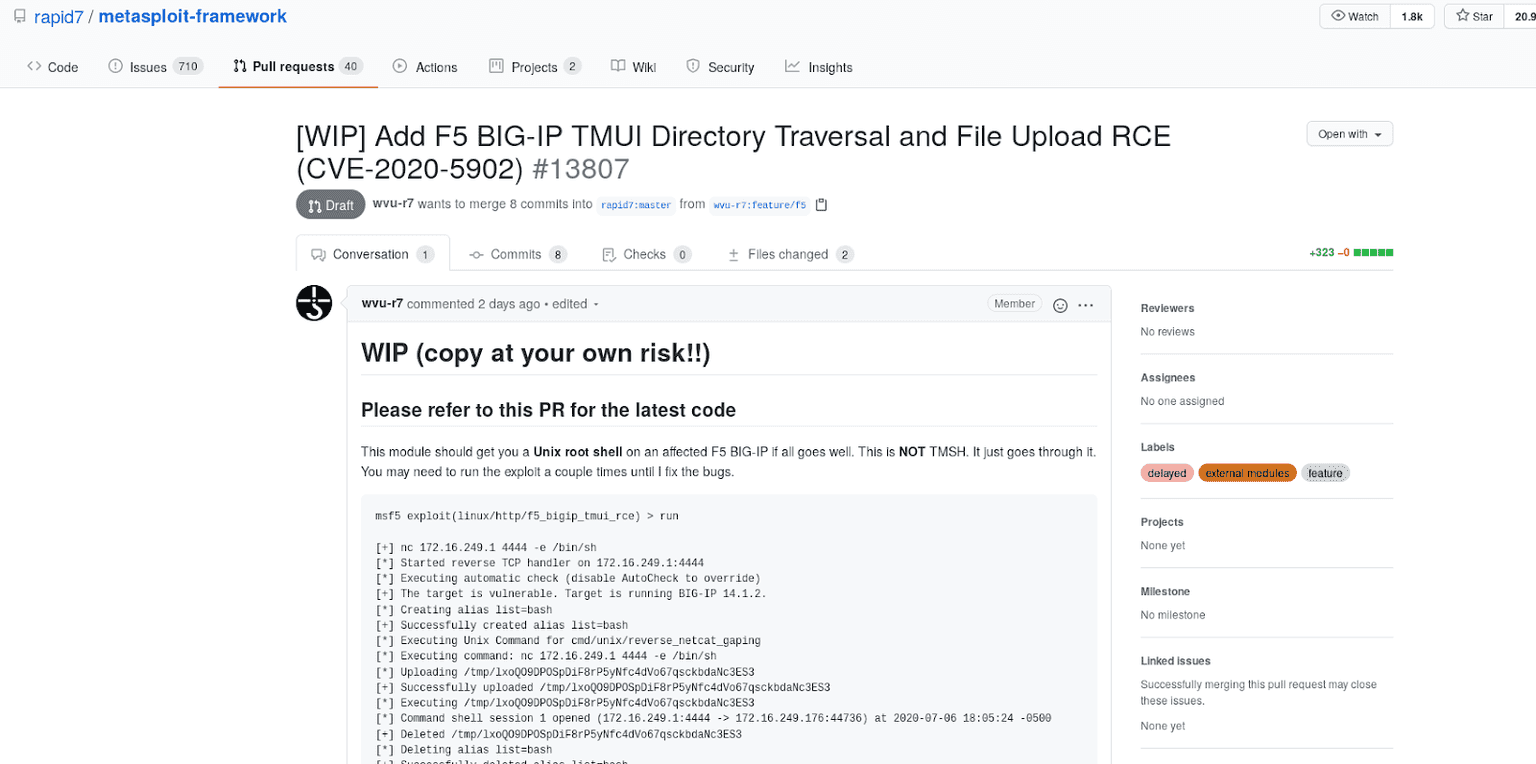The image size is (1536, 764).
Task: Click the Projects sidebar heading
Action: click(1162, 522)
